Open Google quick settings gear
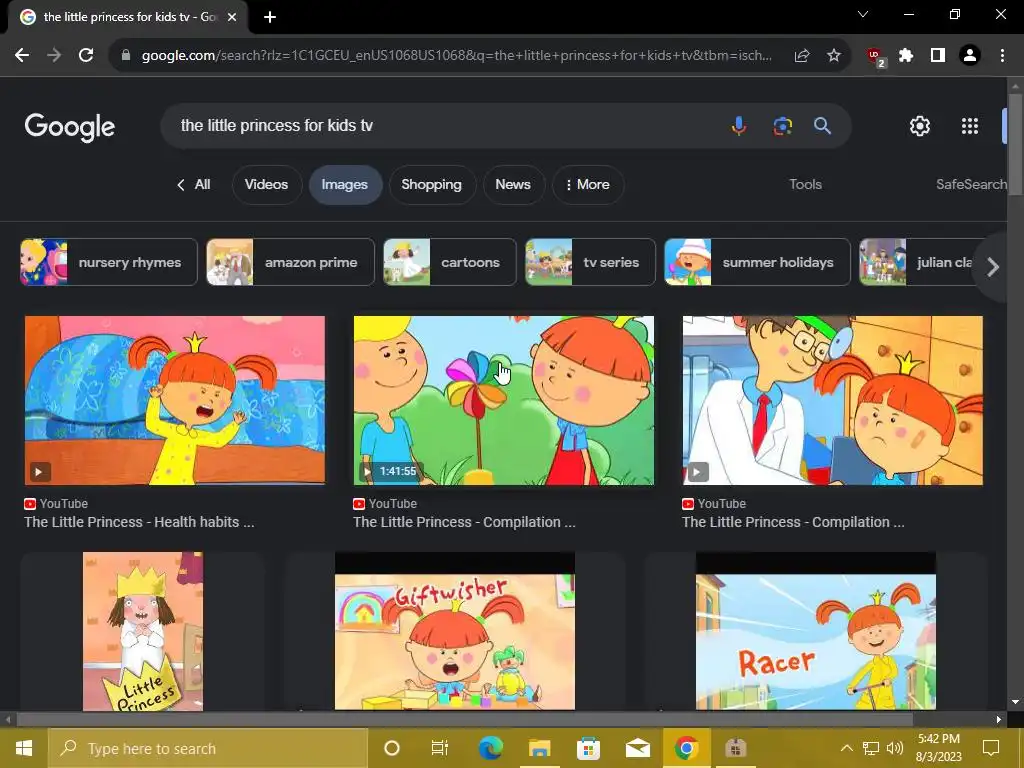Viewport: 1024px width, 768px height. pos(920,126)
